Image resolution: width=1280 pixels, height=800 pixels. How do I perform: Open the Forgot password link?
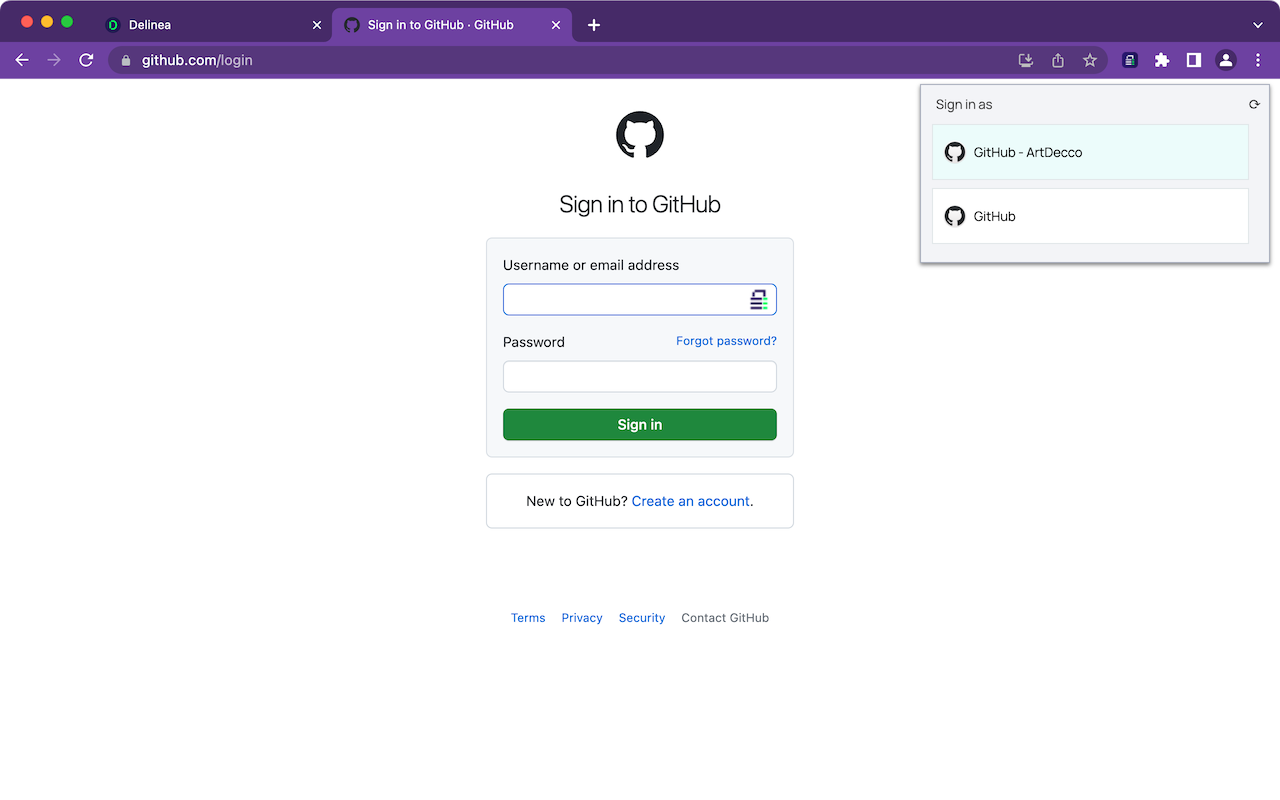click(x=726, y=341)
